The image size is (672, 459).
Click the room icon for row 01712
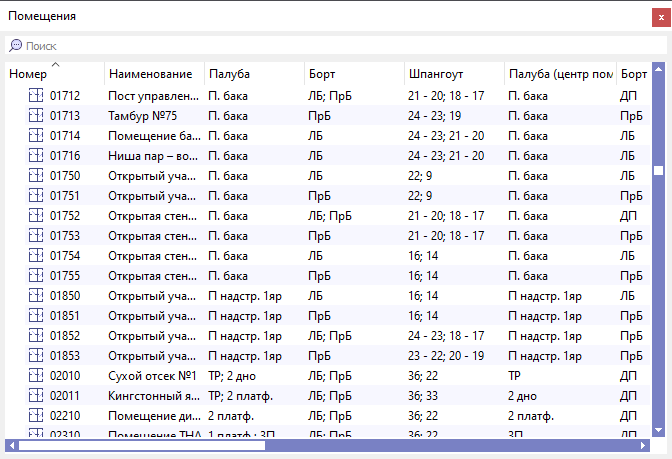(x=36, y=96)
